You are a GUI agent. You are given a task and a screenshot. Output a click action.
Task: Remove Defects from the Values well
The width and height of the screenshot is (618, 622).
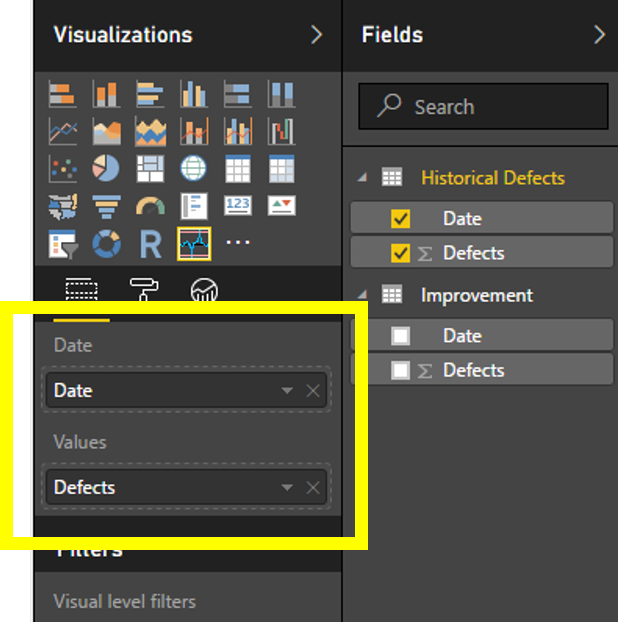(x=313, y=488)
